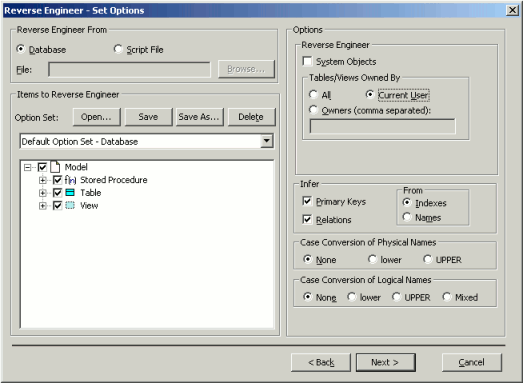
Task: Set physical names case to UPPER
Action: pos(428,259)
